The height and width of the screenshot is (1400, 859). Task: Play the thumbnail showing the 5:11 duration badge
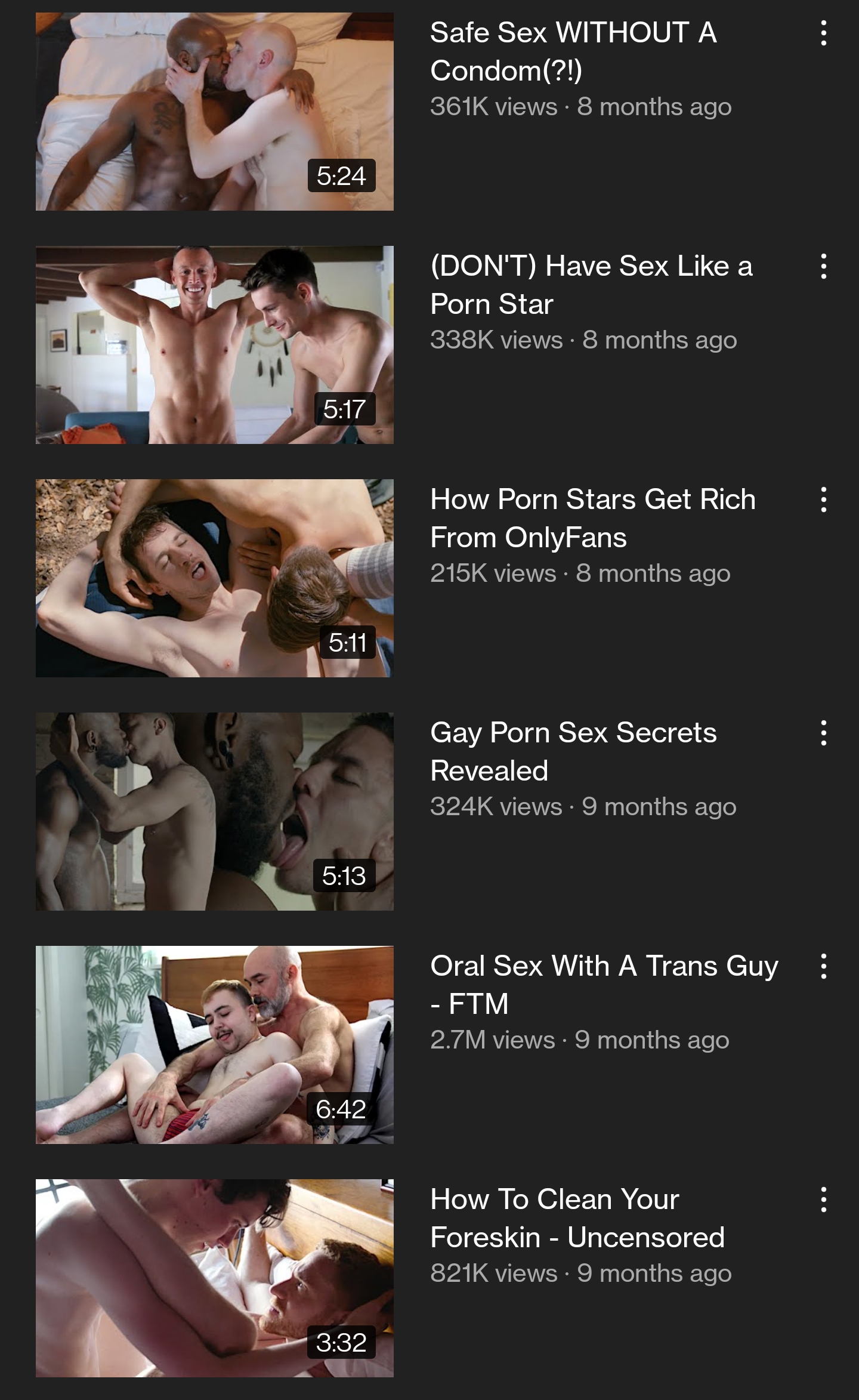[215, 578]
